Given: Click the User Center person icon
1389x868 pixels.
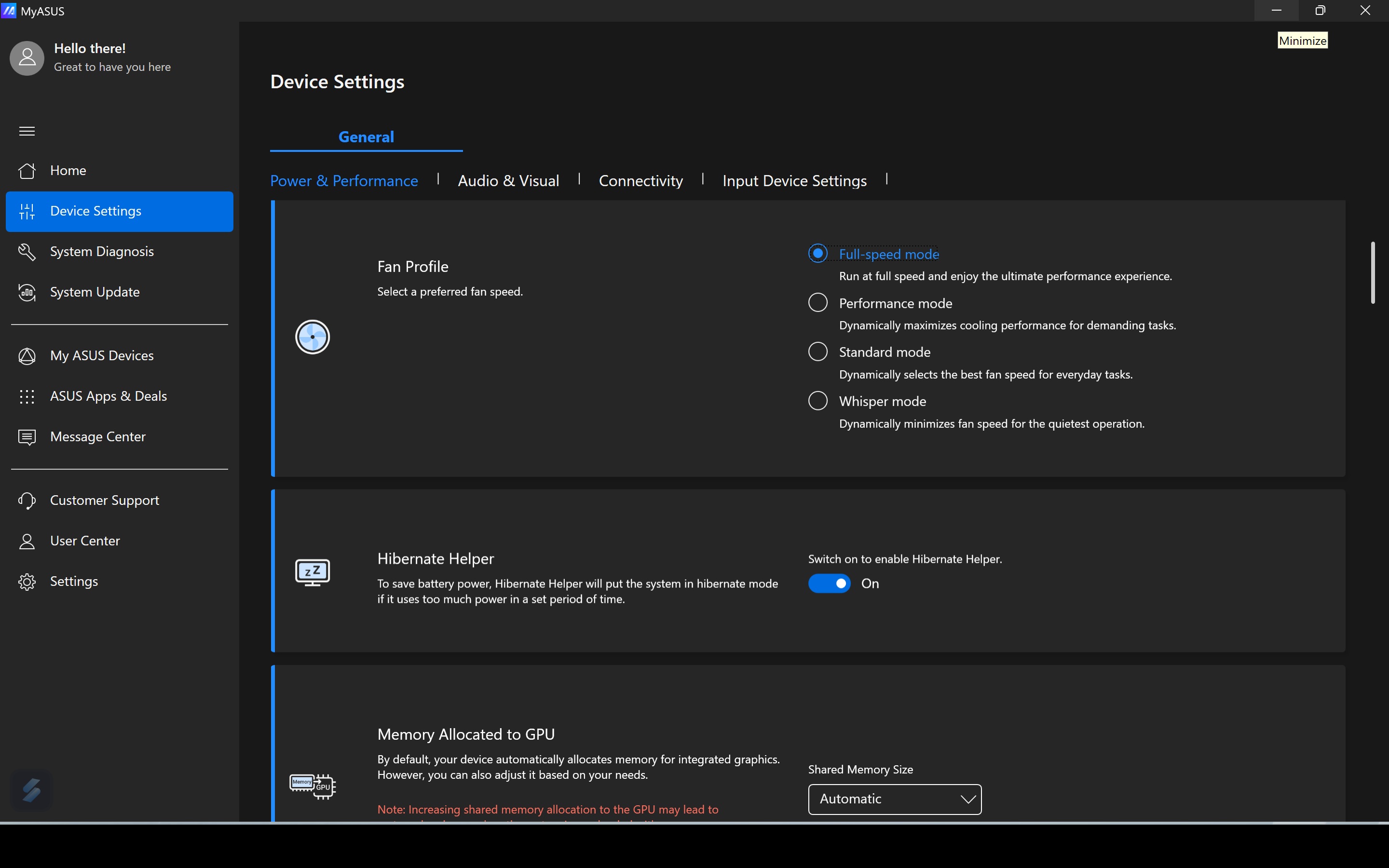Looking at the screenshot, I should [x=27, y=541].
